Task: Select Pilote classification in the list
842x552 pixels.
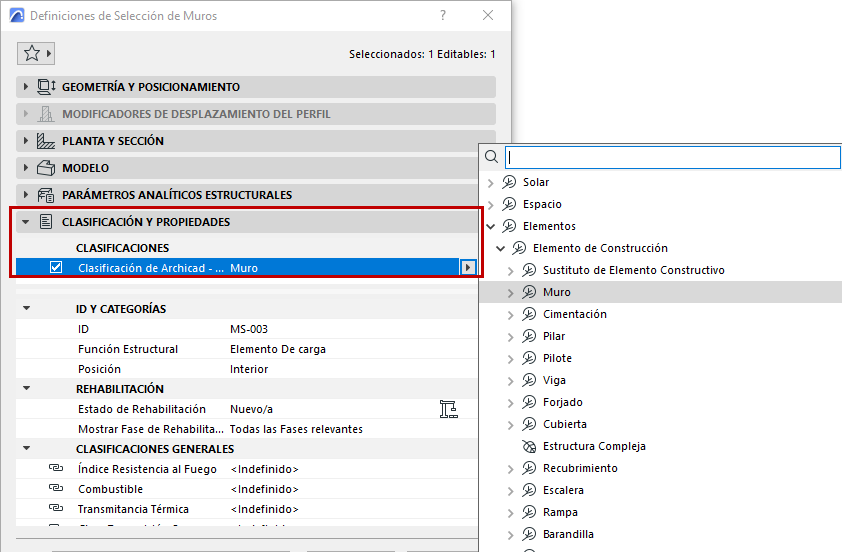Action: [x=557, y=358]
